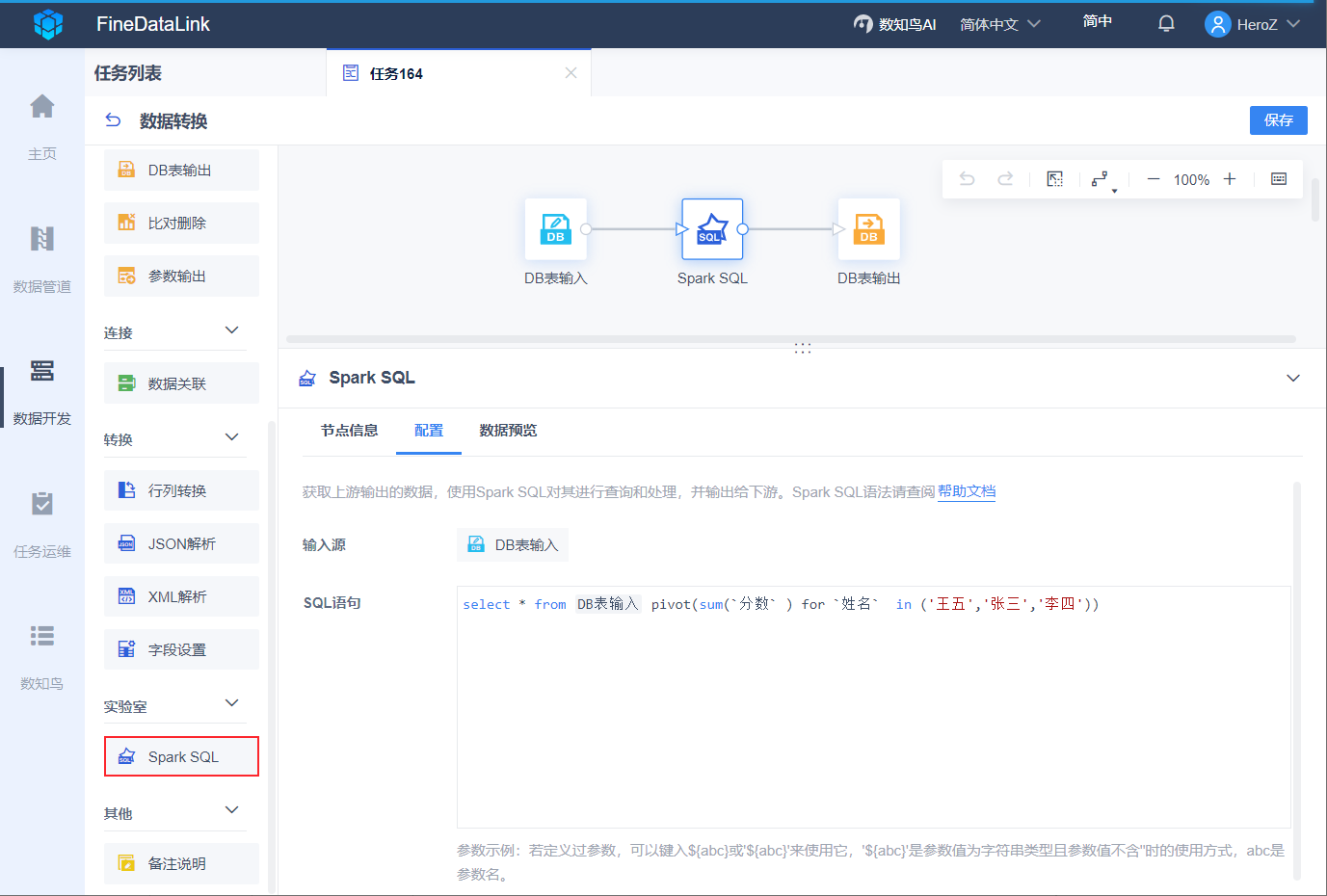Click the DB表输入 node output port
This screenshot has width=1327, height=896.
coord(586,229)
